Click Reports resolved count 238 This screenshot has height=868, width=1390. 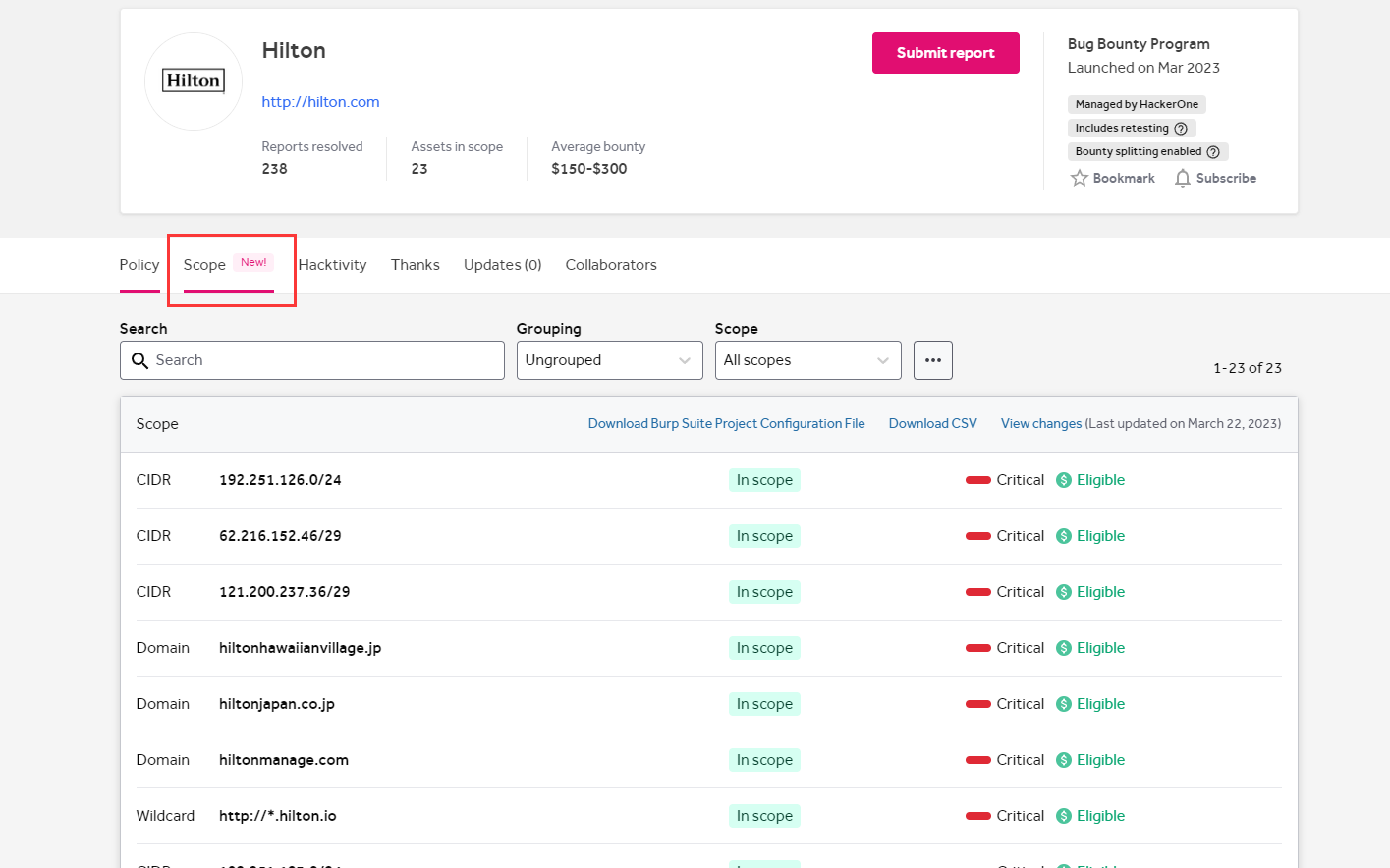(275, 169)
